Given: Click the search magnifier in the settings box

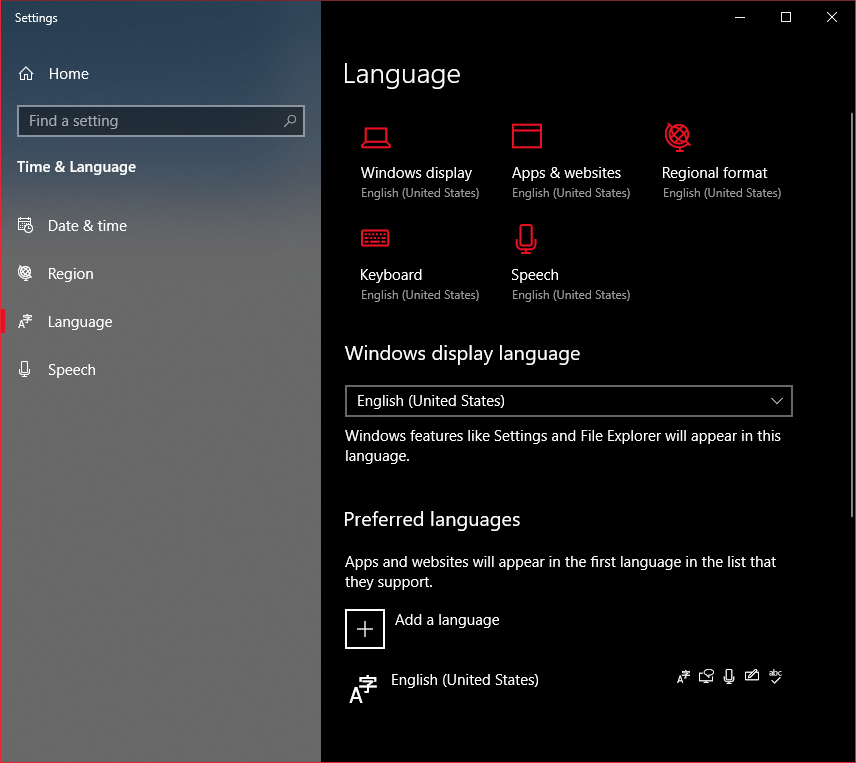Looking at the screenshot, I should [x=289, y=120].
